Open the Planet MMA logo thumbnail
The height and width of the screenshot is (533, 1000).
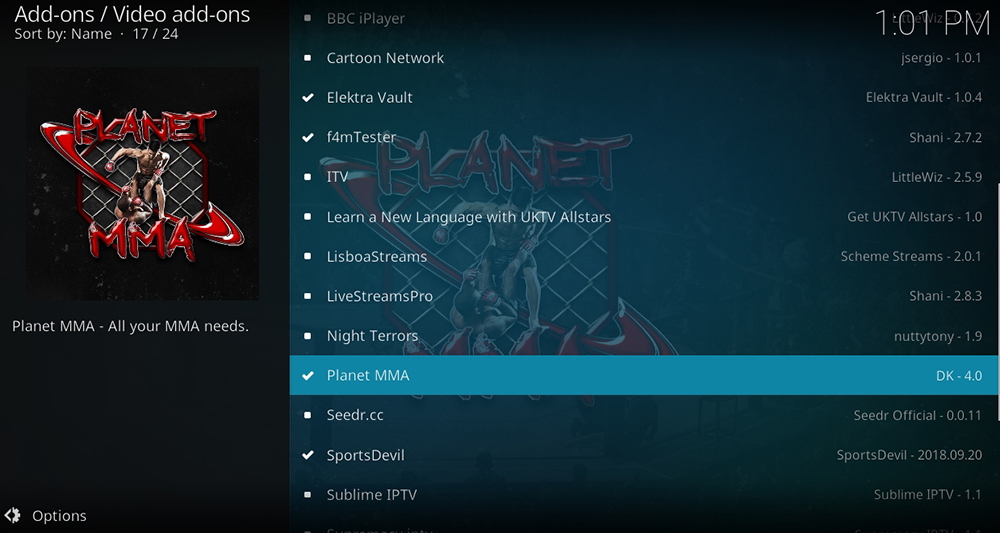[143, 184]
